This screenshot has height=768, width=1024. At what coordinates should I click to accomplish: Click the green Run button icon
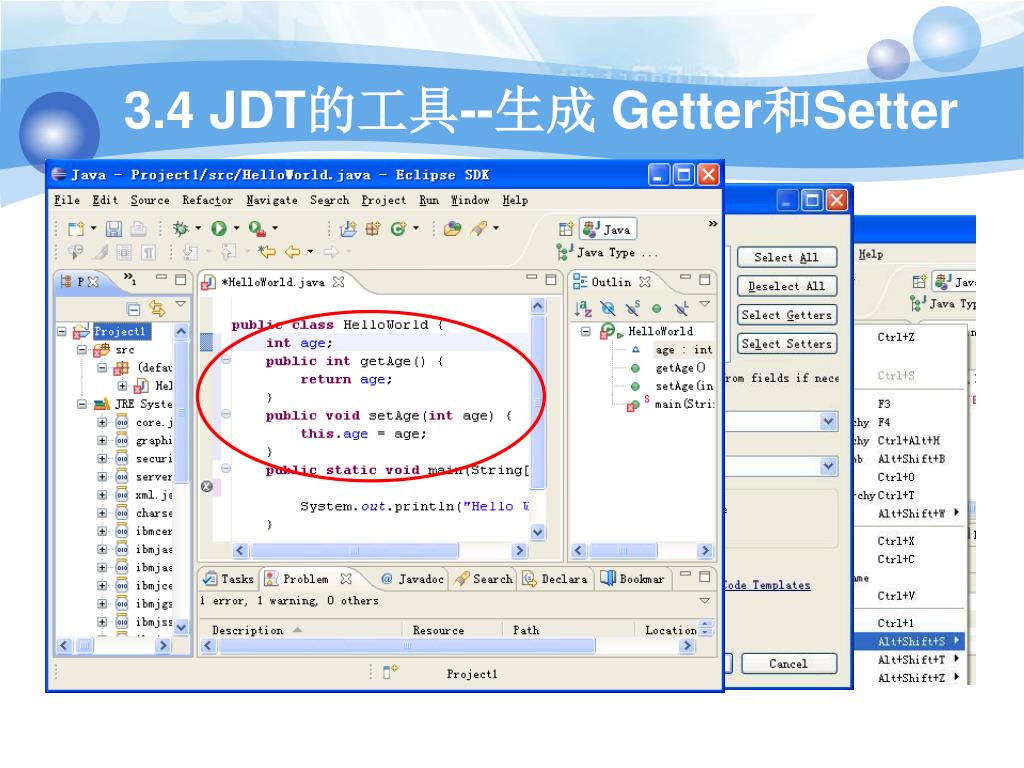point(219,228)
